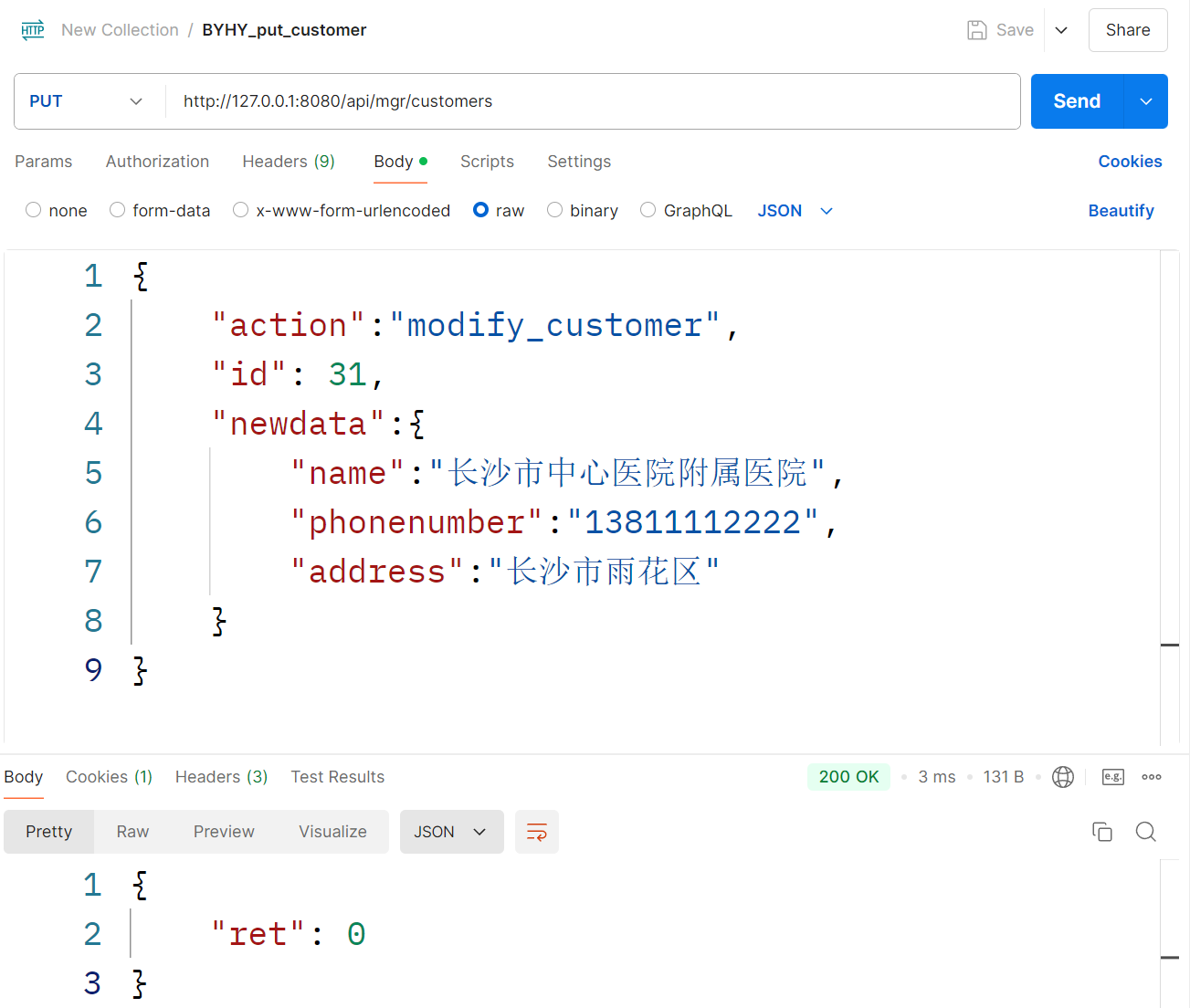This screenshot has height=1008, width=1190.
Task: Switch to the Params tab
Action: (x=44, y=162)
